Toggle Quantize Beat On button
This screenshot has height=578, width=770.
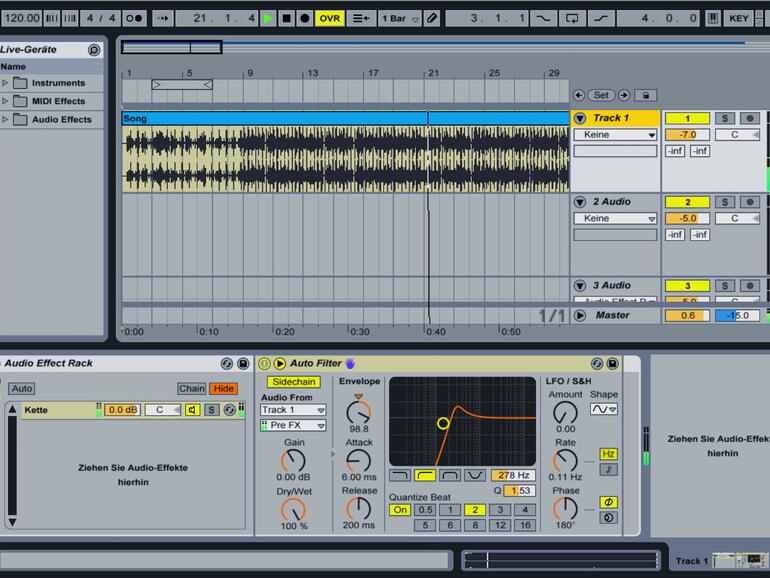pyautogui.click(x=400, y=510)
